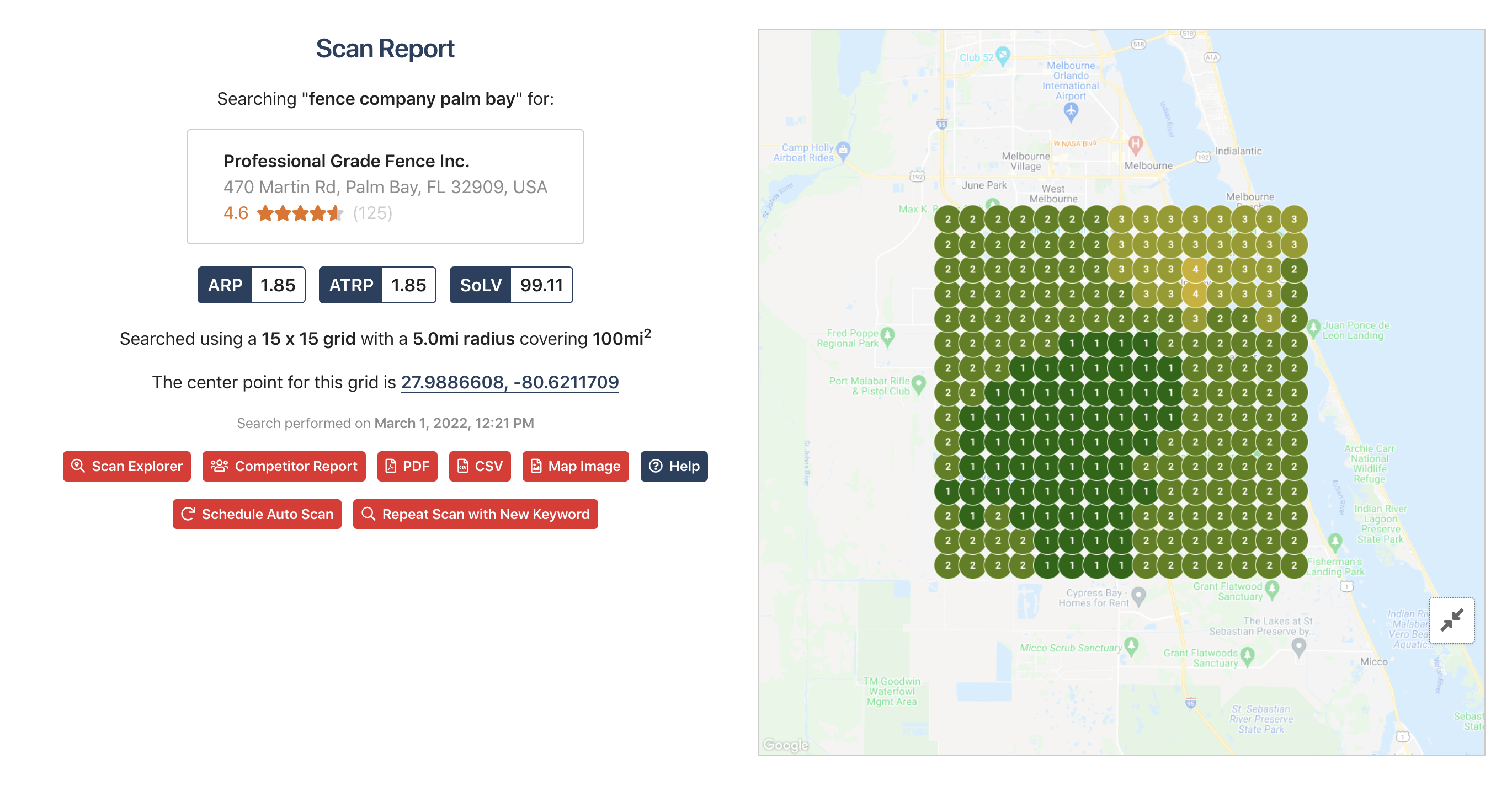
Task: Click the lower Grant Flatwoods Sanctuary pin
Action: [1248, 655]
